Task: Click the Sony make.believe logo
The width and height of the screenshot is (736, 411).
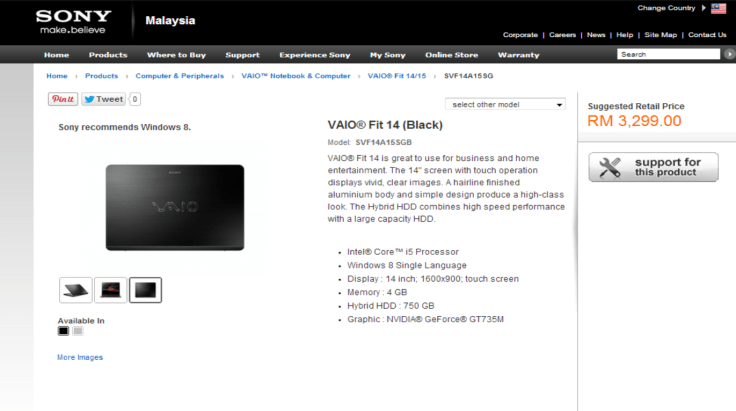Action: point(74,22)
